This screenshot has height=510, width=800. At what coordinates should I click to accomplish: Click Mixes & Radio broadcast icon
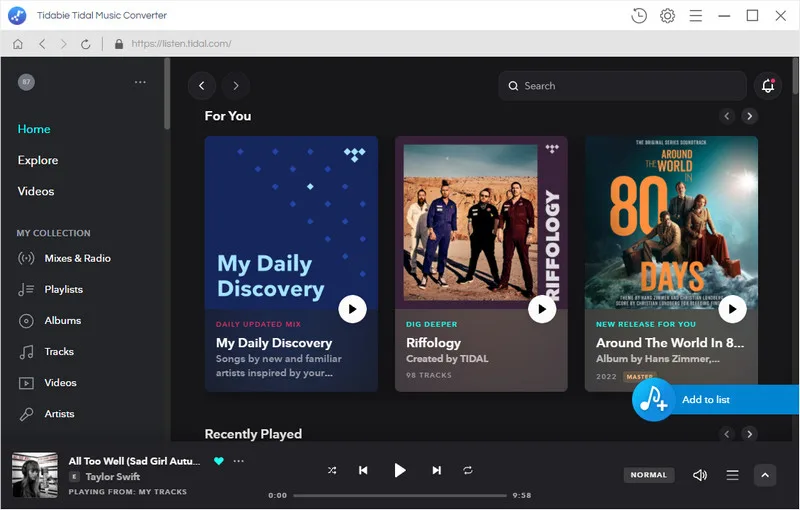pyautogui.click(x=26, y=258)
